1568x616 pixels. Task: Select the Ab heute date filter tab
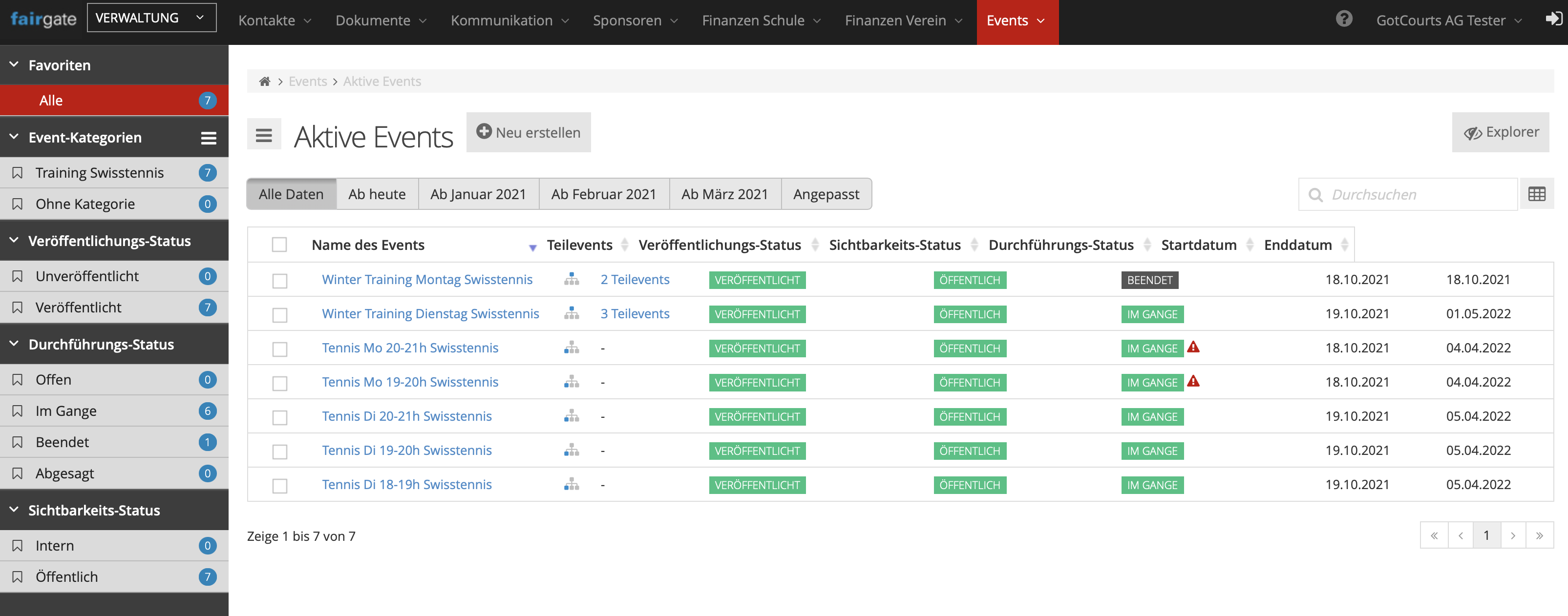(x=377, y=194)
